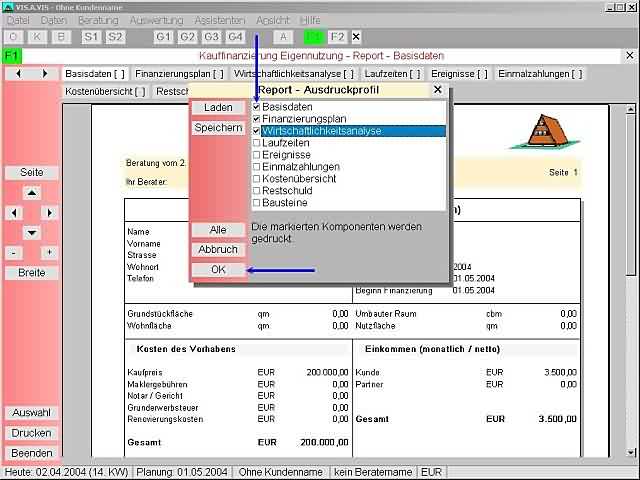Confirm the dialog with OK
Screen dimensions: 640x480
(x=218, y=270)
